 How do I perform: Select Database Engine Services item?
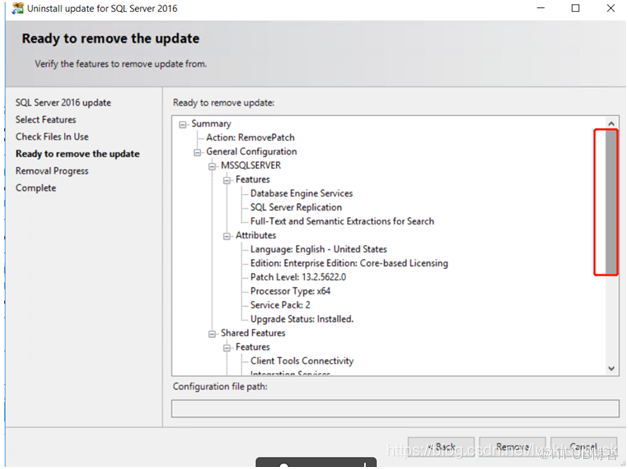(x=302, y=193)
